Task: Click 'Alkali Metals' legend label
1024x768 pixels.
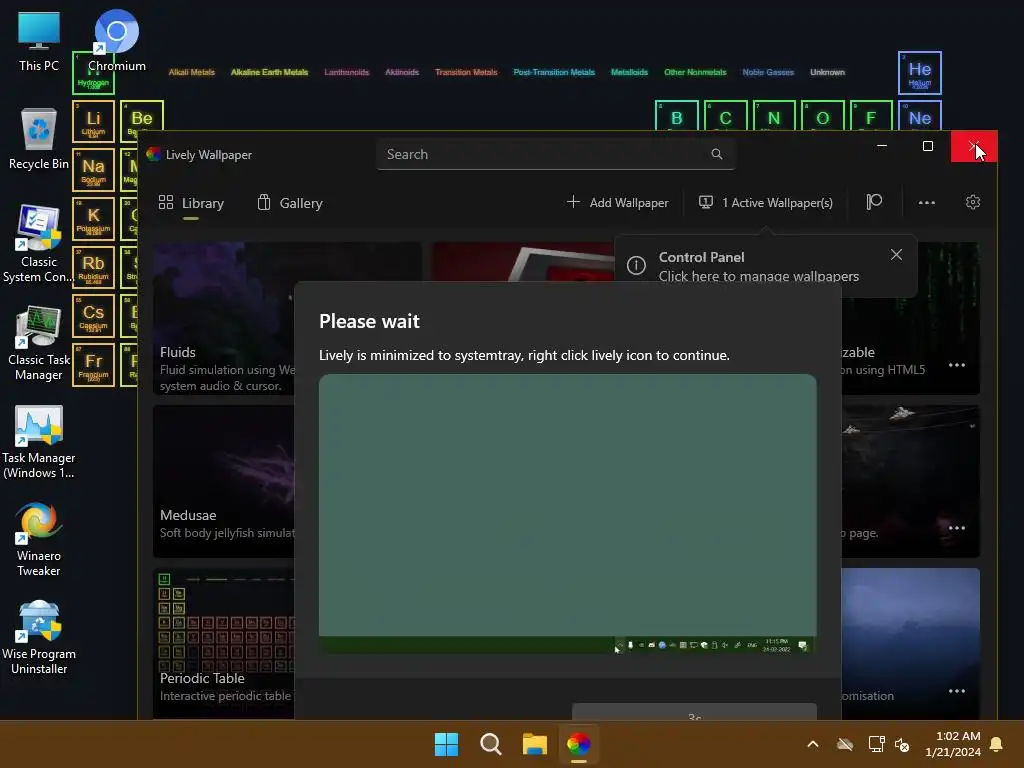Action: (191, 72)
